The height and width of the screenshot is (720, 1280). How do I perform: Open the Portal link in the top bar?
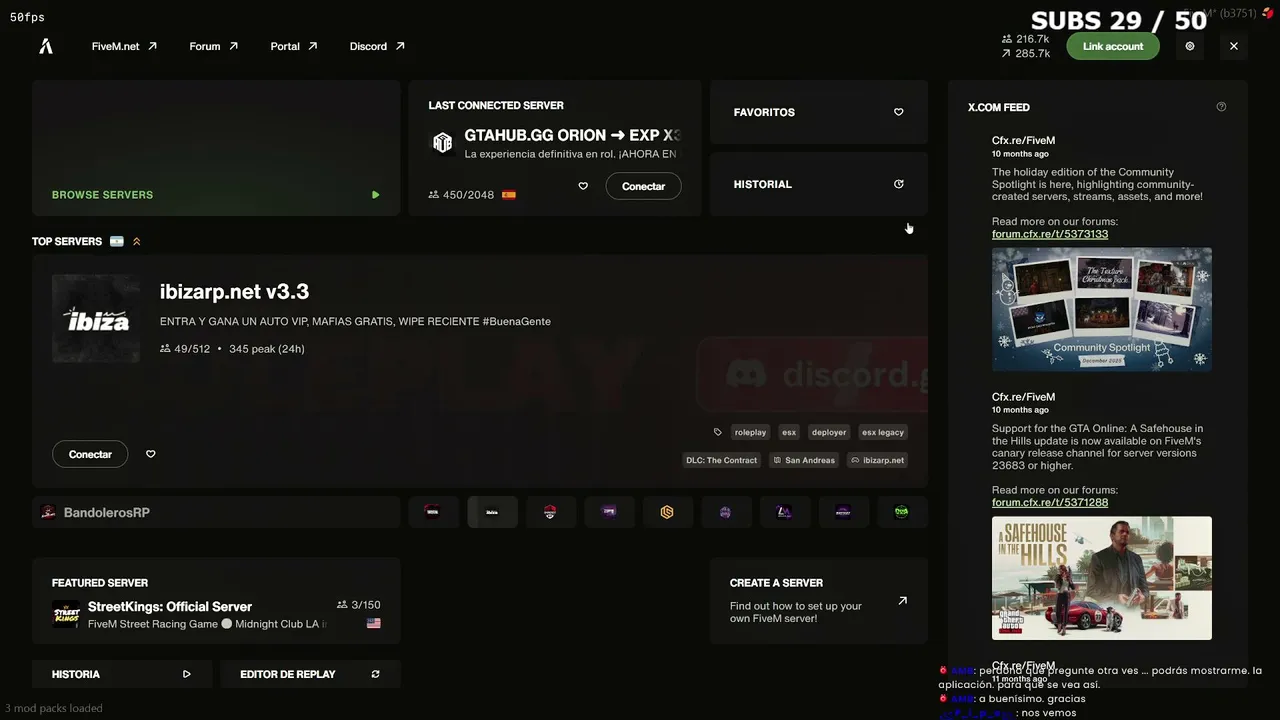[293, 46]
